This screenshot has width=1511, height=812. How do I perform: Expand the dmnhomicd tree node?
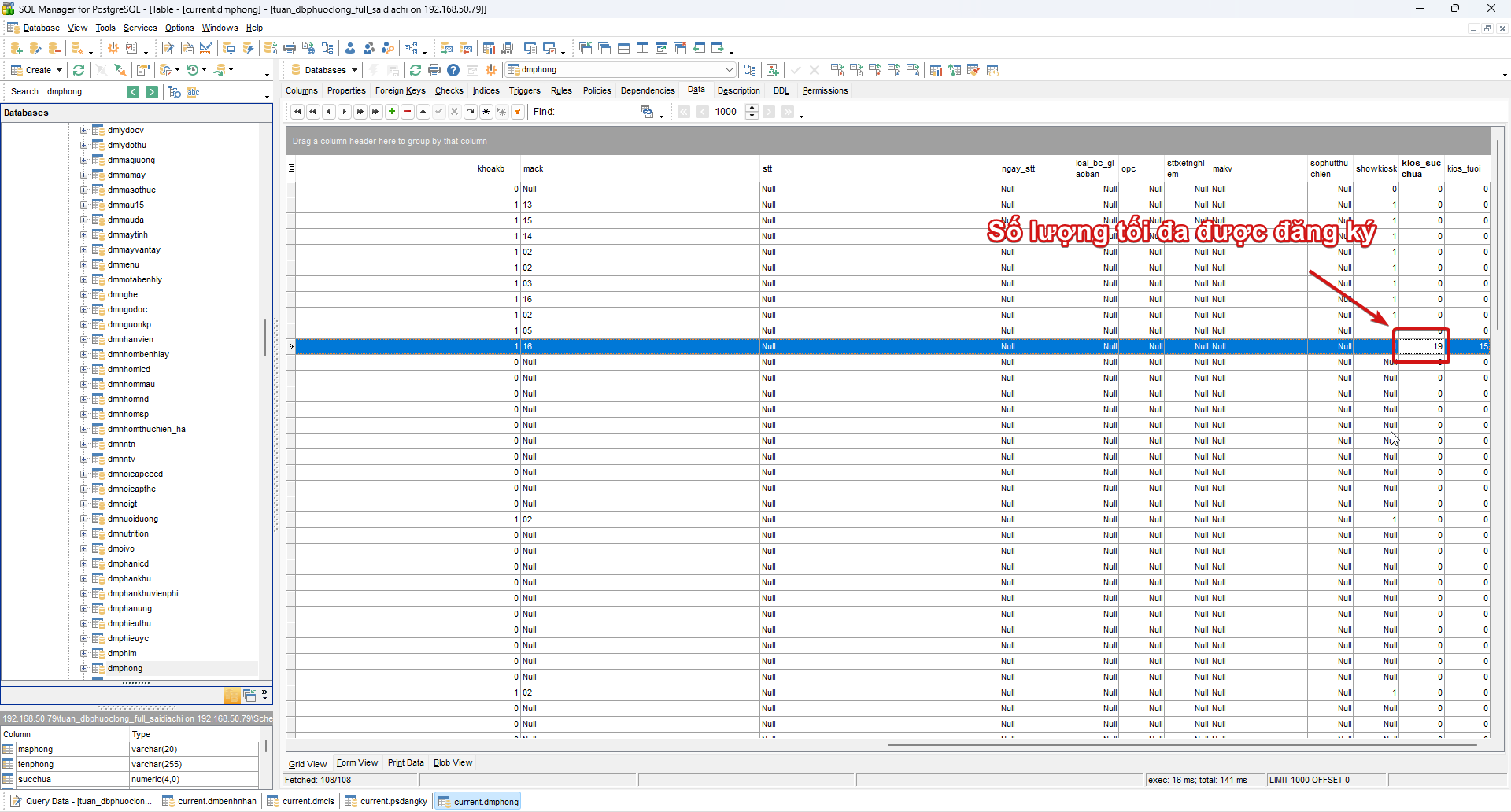[x=84, y=370]
